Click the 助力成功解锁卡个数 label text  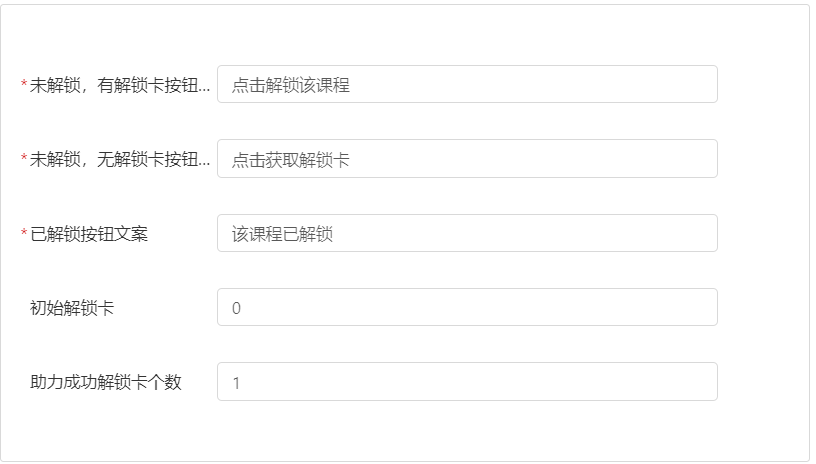[x=106, y=382]
